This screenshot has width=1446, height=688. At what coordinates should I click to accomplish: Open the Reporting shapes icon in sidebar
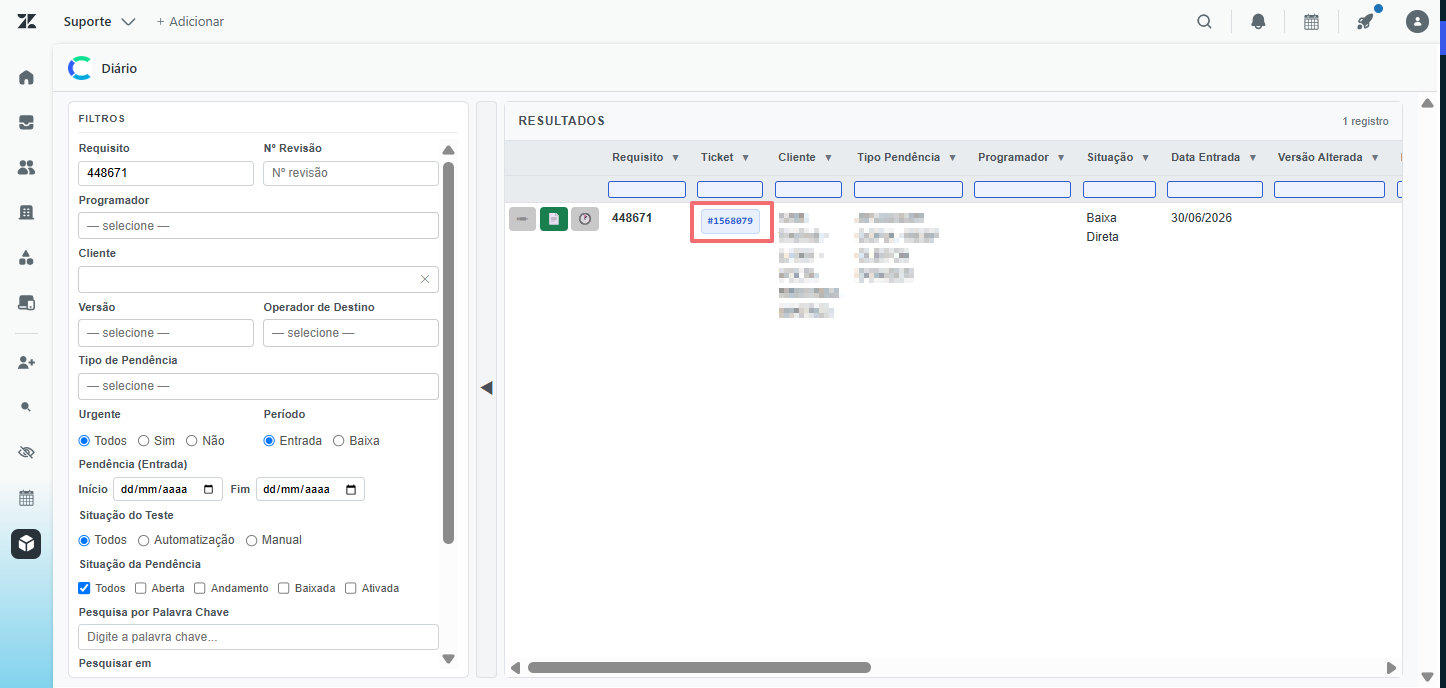[x=26, y=257]
